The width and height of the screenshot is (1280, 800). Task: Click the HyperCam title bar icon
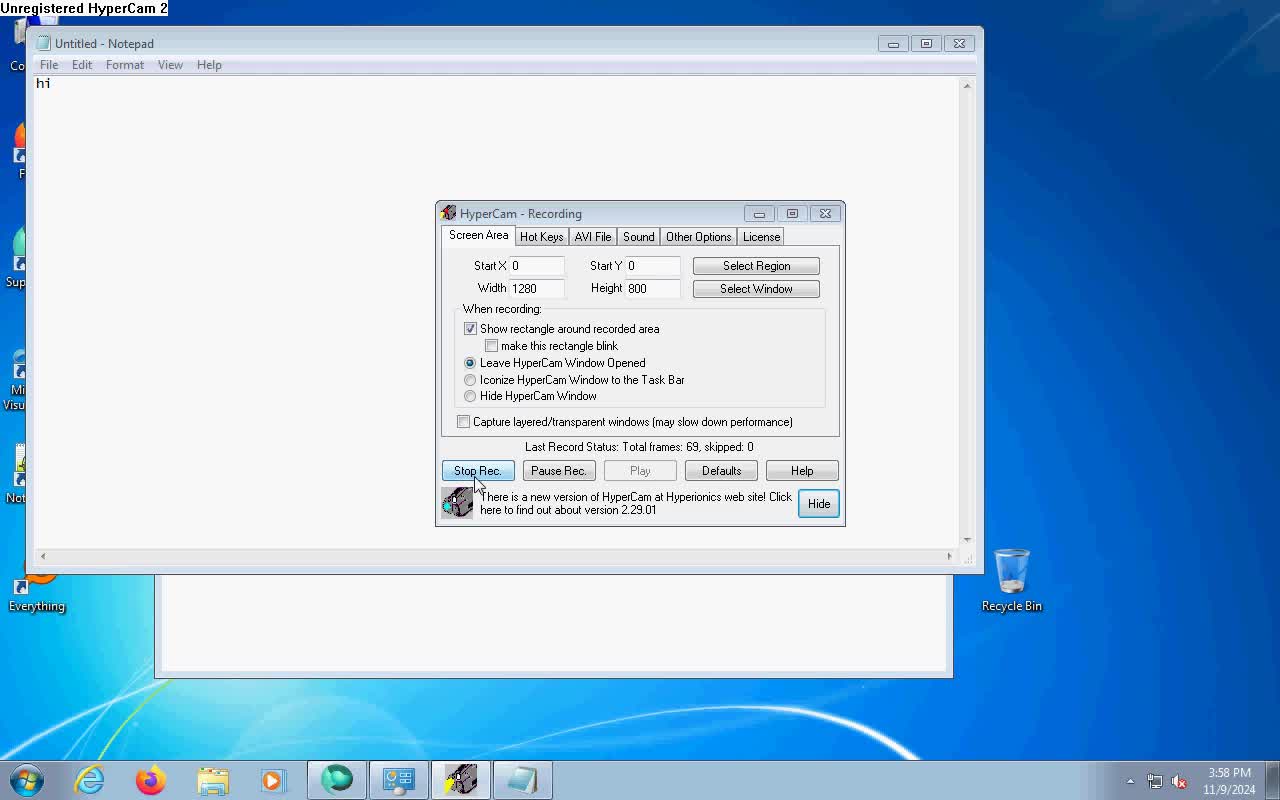pyautogui.click(x=448, y=213)
